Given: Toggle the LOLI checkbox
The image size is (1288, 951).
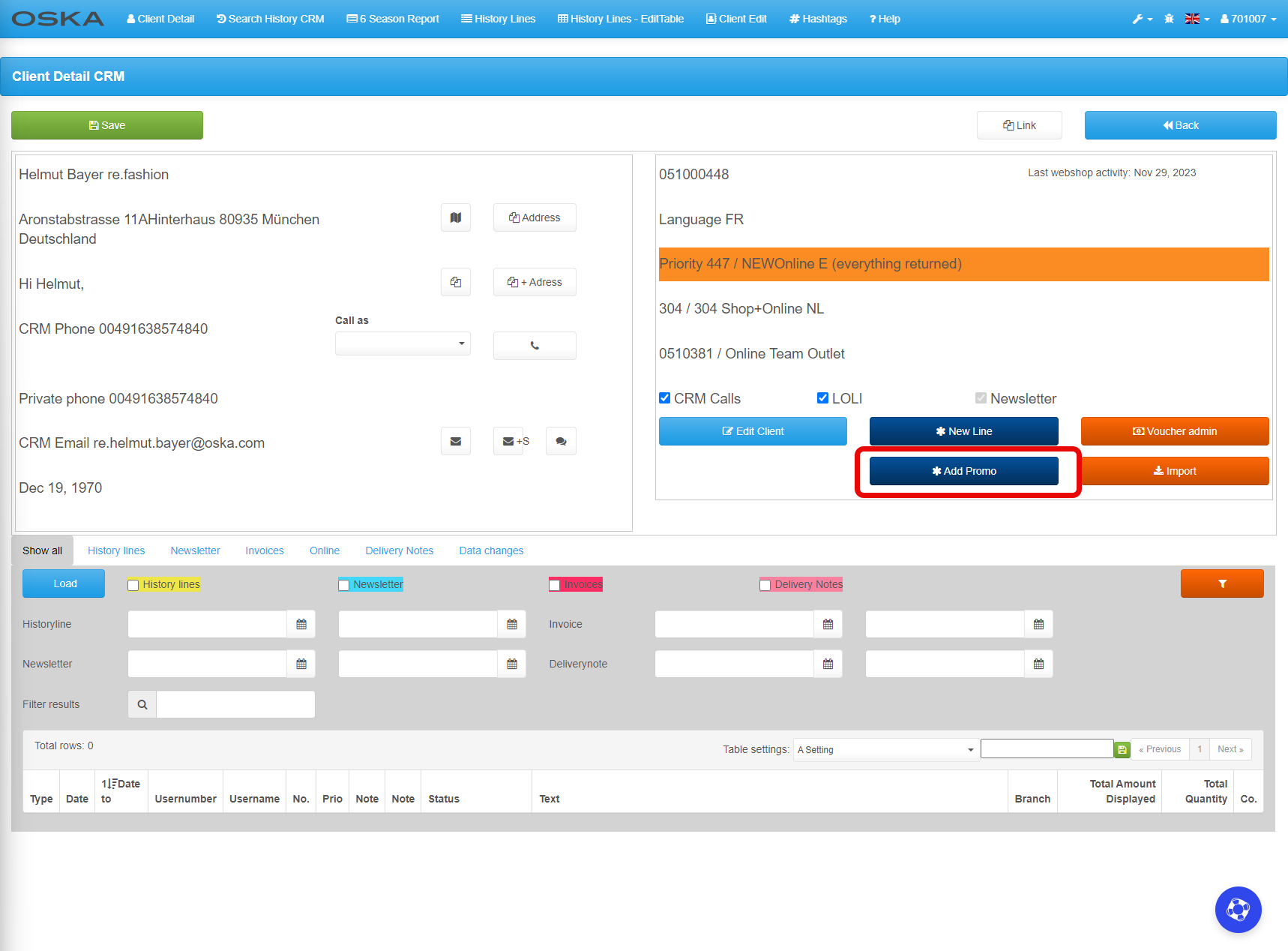Looking at the screenshot, I should [823, 398].
